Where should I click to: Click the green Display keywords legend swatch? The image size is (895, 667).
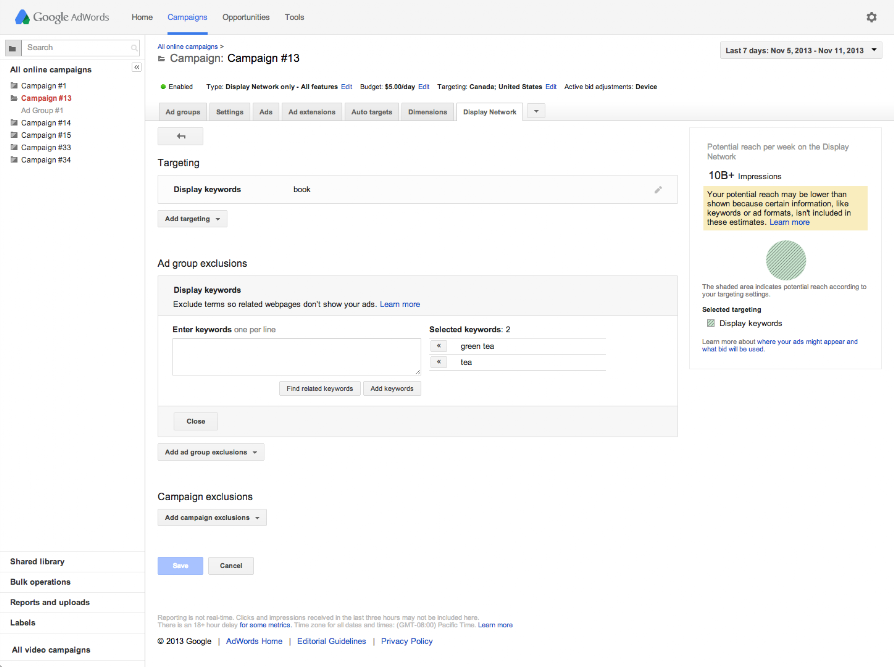click(x=710, y=323)
